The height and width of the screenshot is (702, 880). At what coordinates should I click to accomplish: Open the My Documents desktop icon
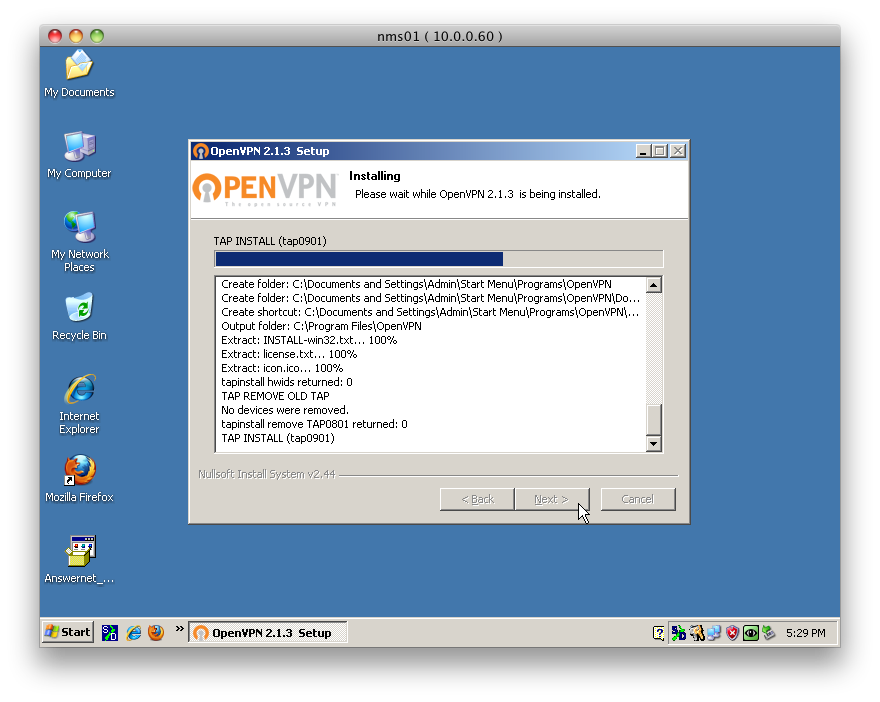[x=79, y=74]
